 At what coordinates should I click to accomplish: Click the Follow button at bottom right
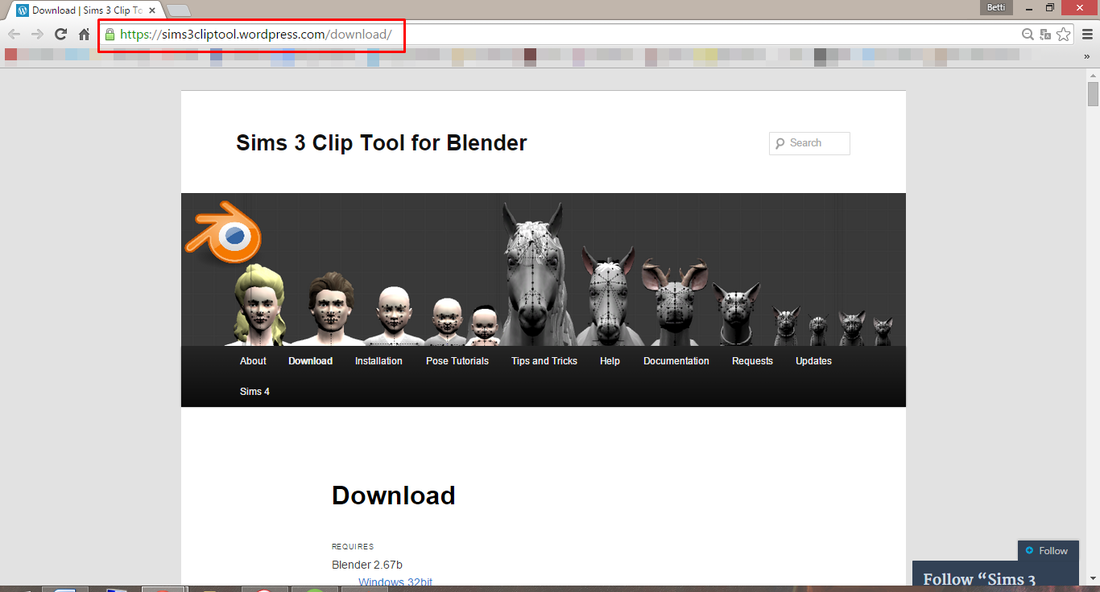coord(1048,551)
